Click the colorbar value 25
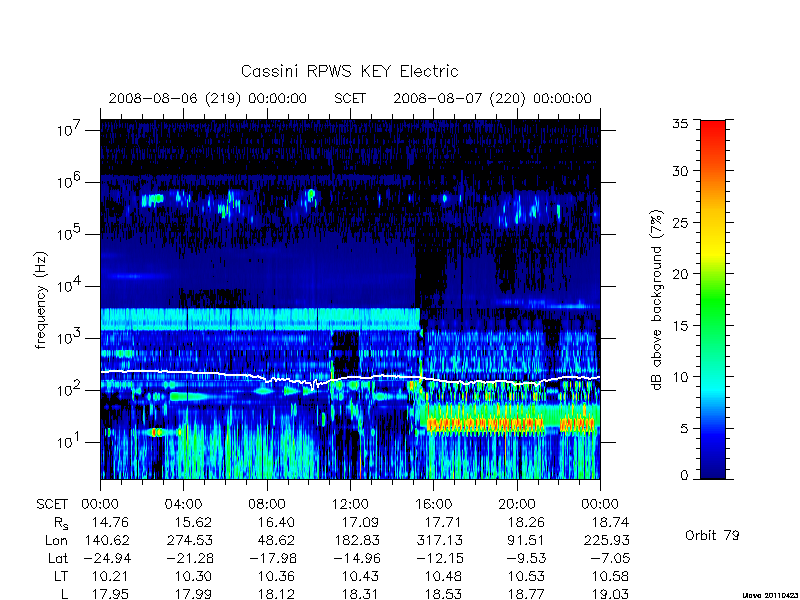800x600 pixels. coord(681,222)
